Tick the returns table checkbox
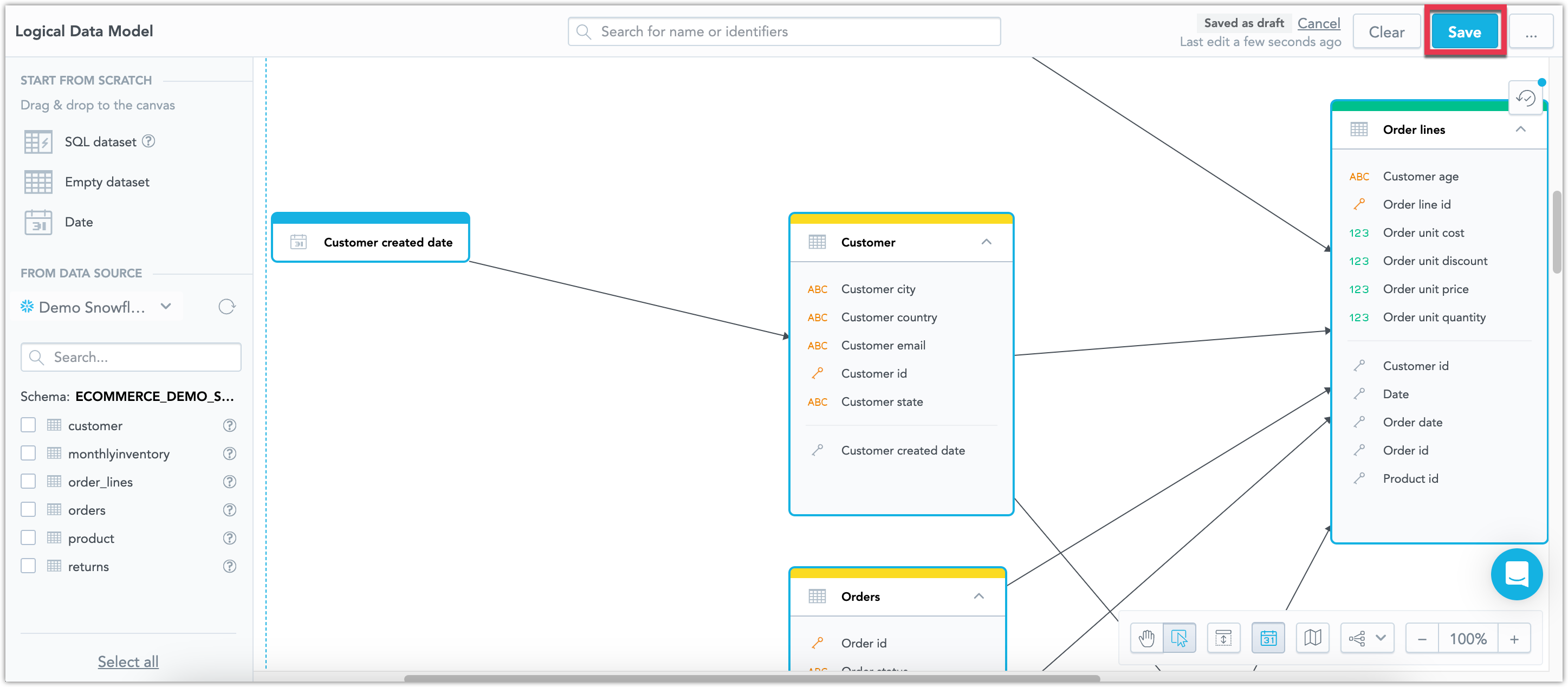 click(28, 566)
